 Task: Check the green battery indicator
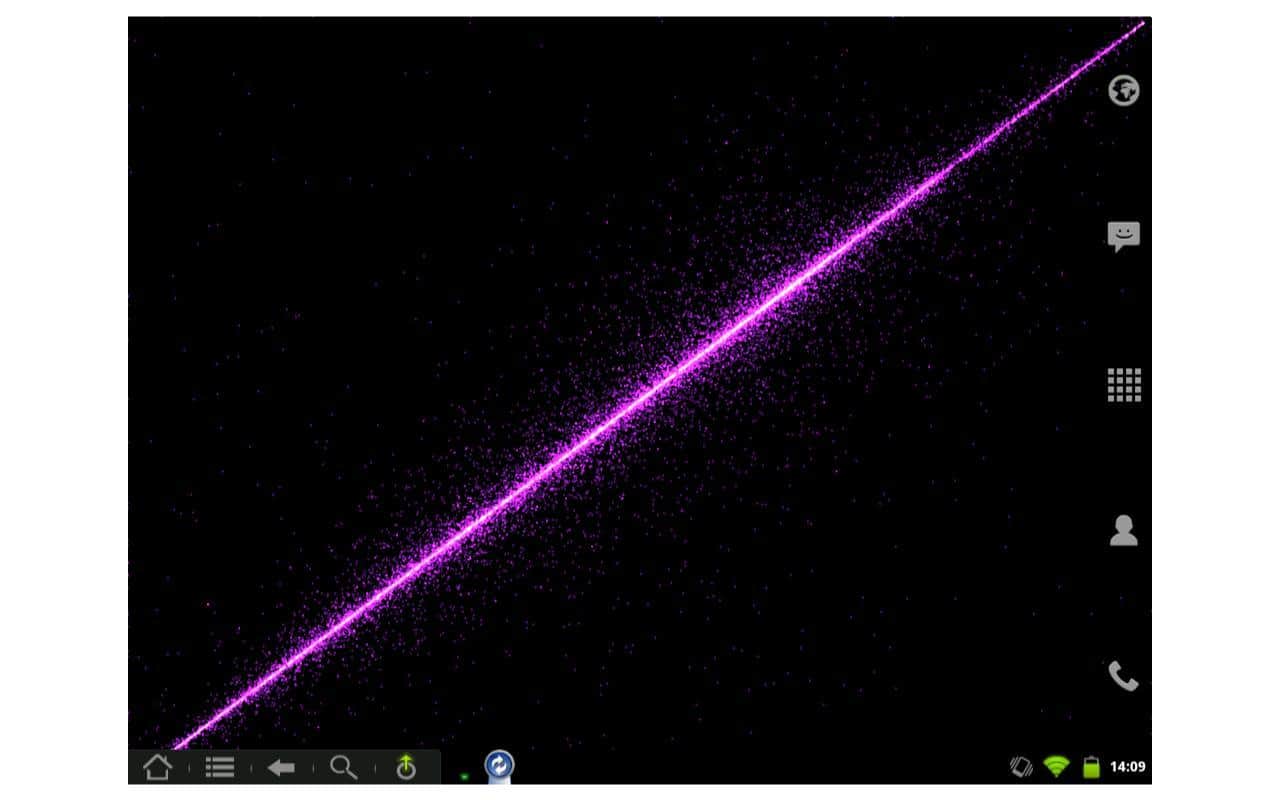tap(1091, 767)
